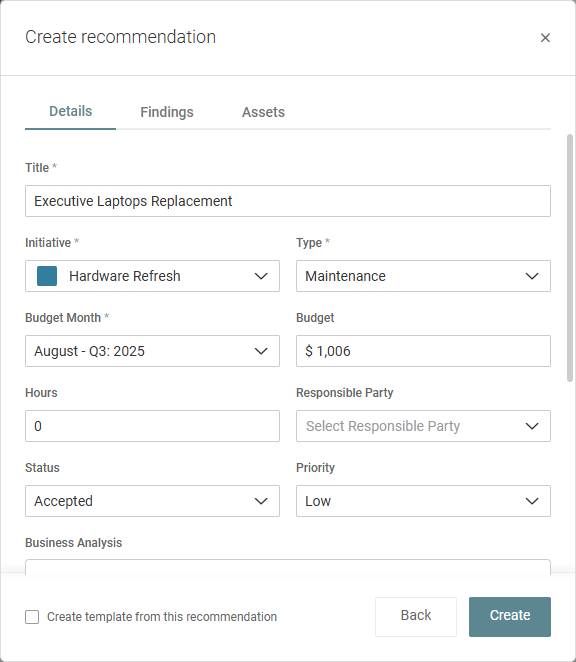Click the Back button

tap(416, 617)
